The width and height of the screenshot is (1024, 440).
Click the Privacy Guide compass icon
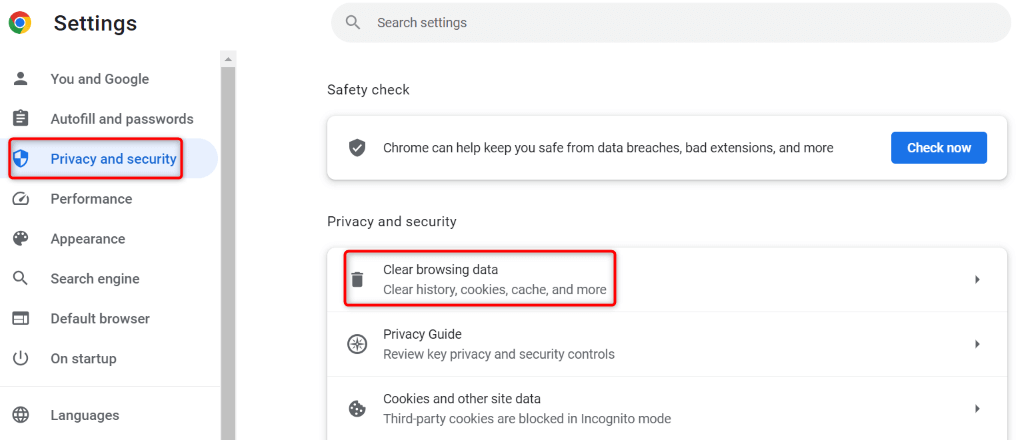pos(357,344)
